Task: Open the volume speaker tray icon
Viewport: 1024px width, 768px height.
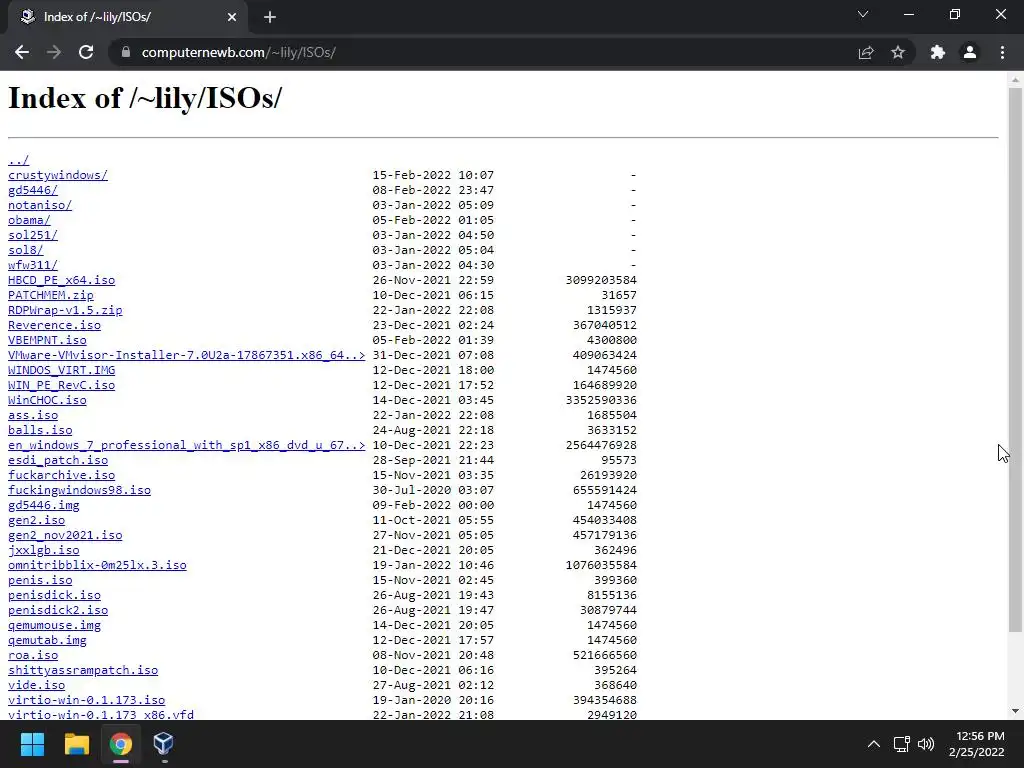Action: pos(926,744)
